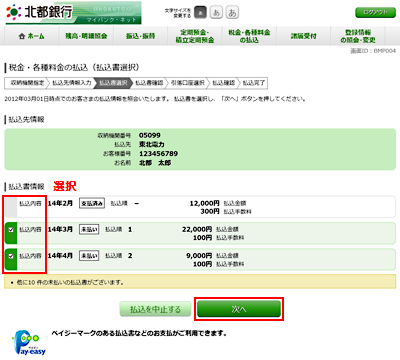Click the 14年4月 row text
The image size is (400, 360).
60,256
